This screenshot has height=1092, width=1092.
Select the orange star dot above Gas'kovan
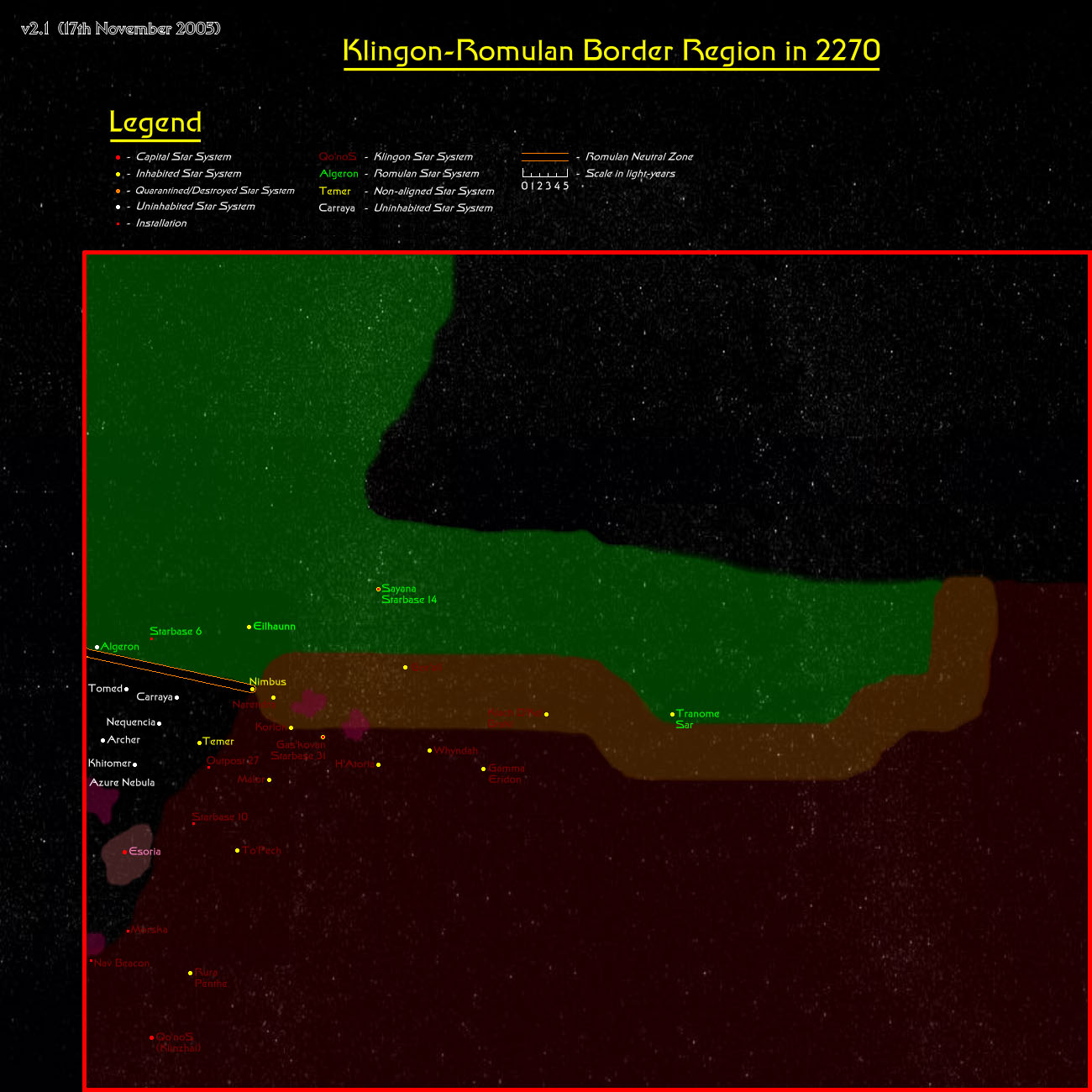click(x=323, y=738)
